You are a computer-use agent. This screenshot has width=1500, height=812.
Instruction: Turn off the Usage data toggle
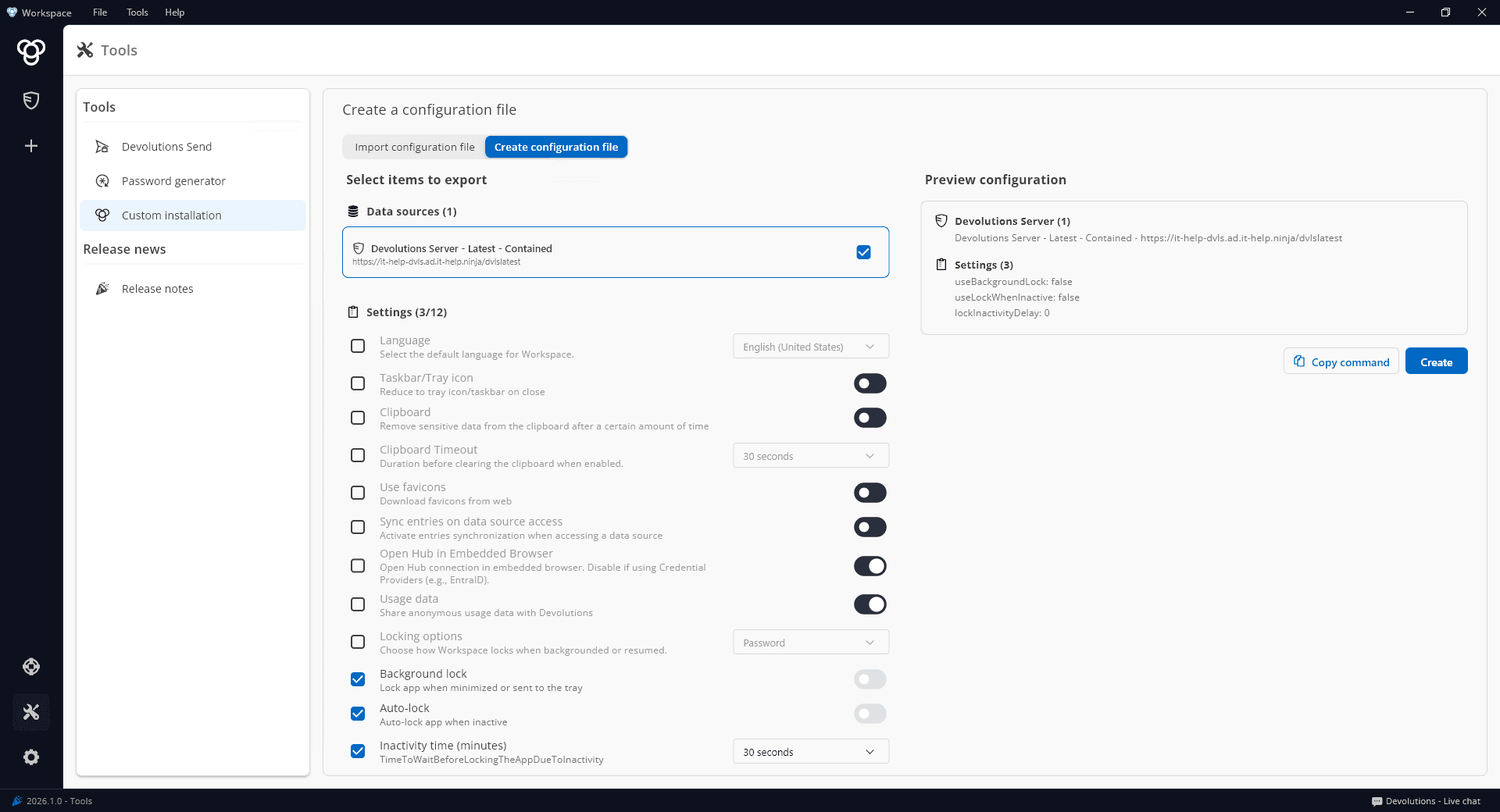[870, 604]
